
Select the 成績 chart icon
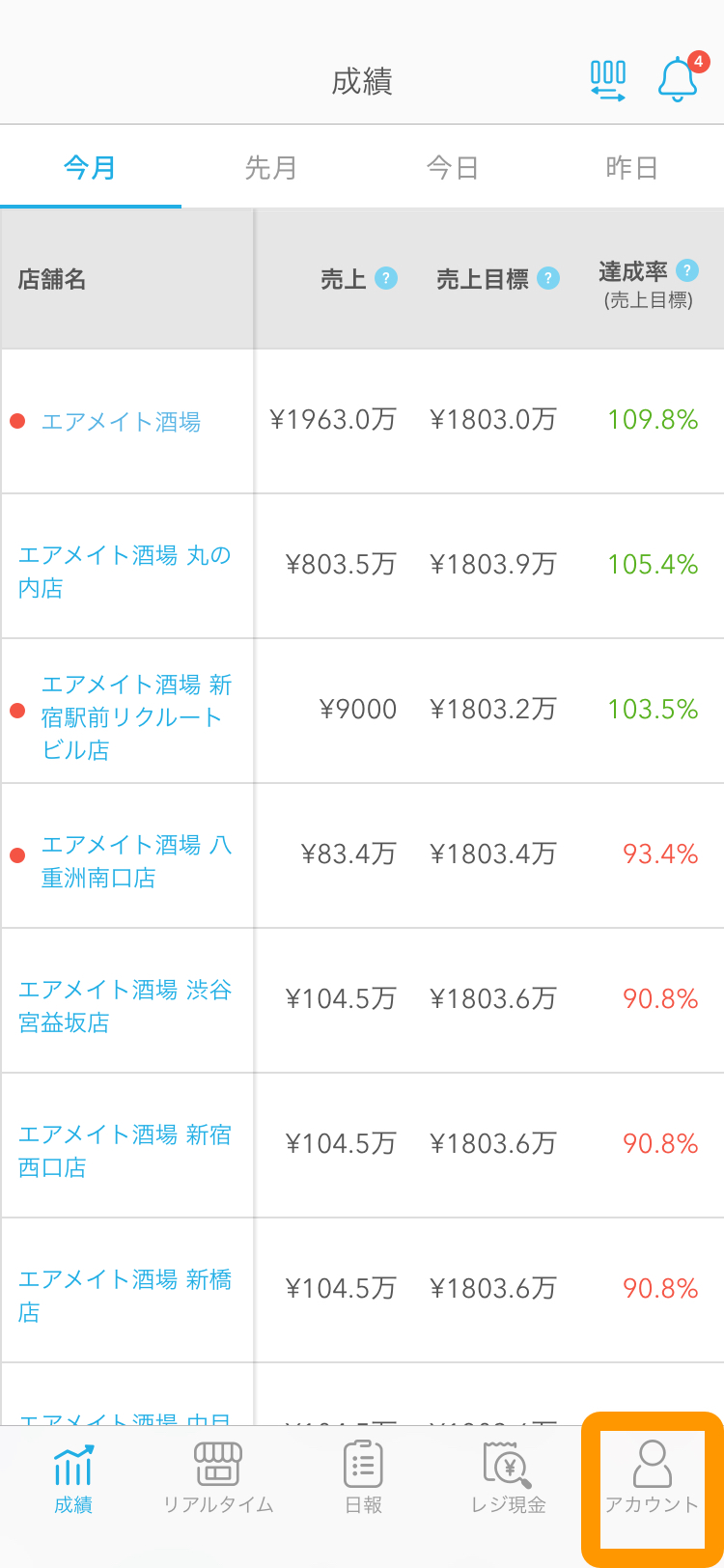click(73, 1465)
